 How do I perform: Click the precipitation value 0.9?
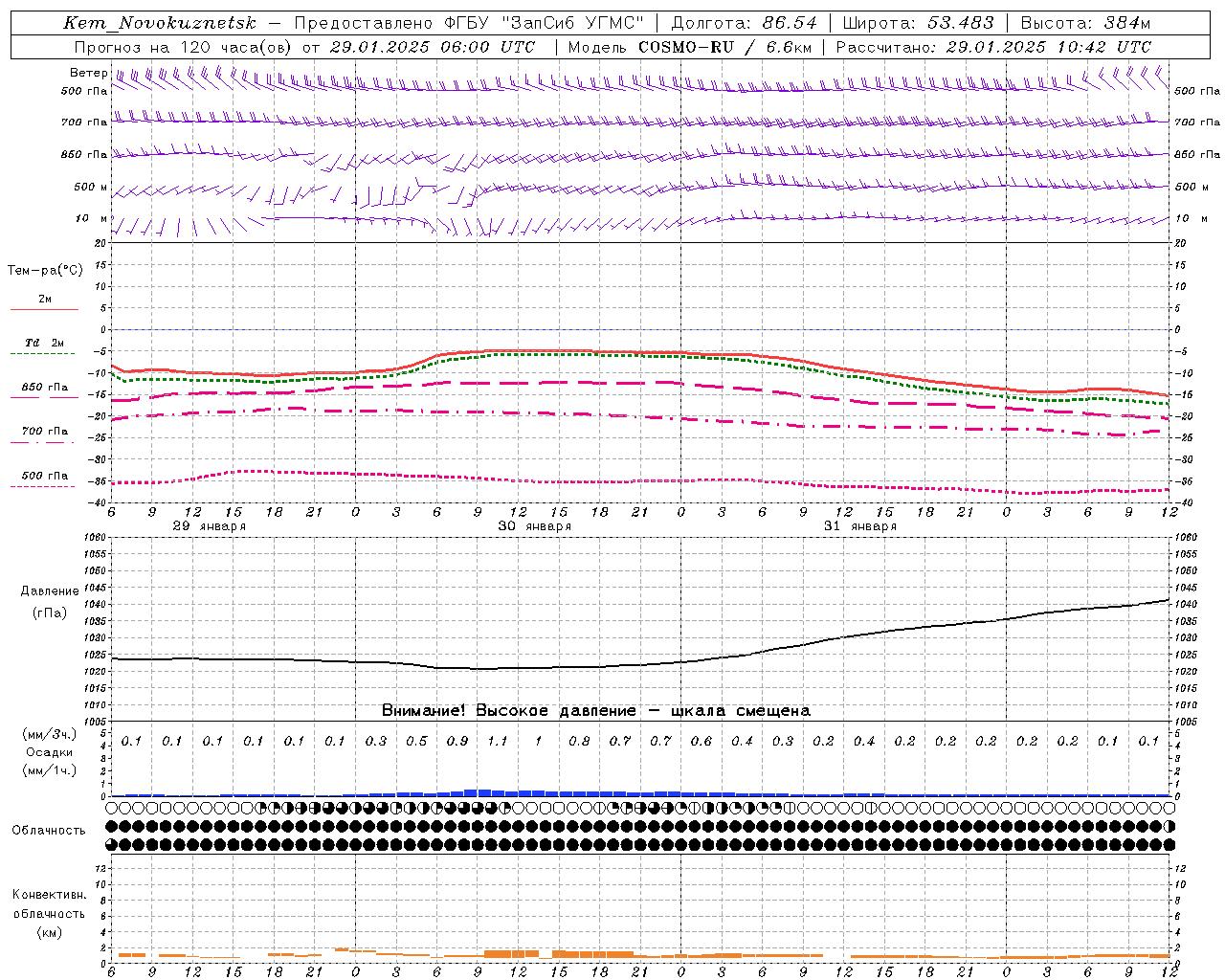[x=457, y=742]
